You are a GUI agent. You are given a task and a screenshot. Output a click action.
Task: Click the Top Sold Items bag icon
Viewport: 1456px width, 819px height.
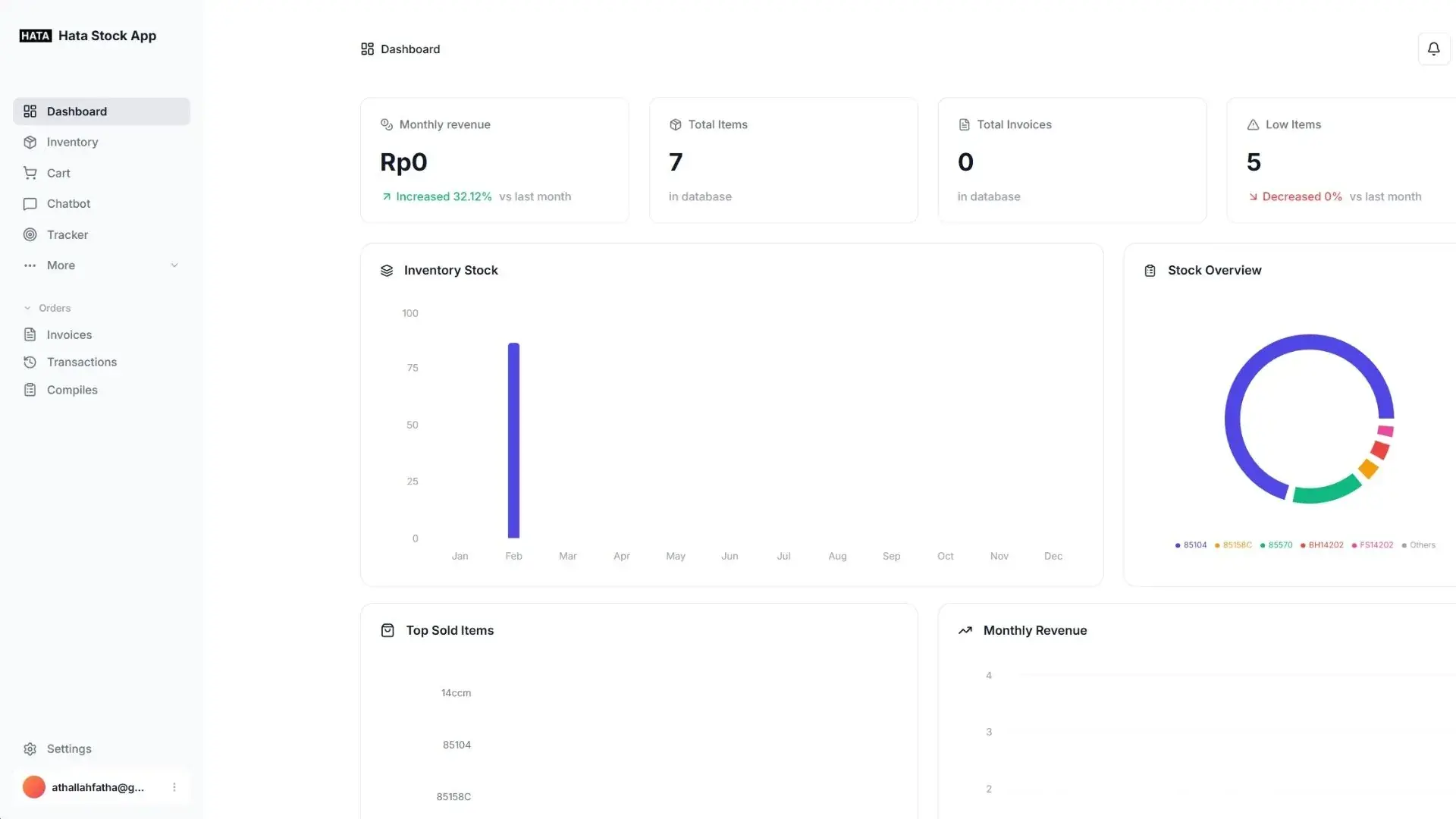388,631
